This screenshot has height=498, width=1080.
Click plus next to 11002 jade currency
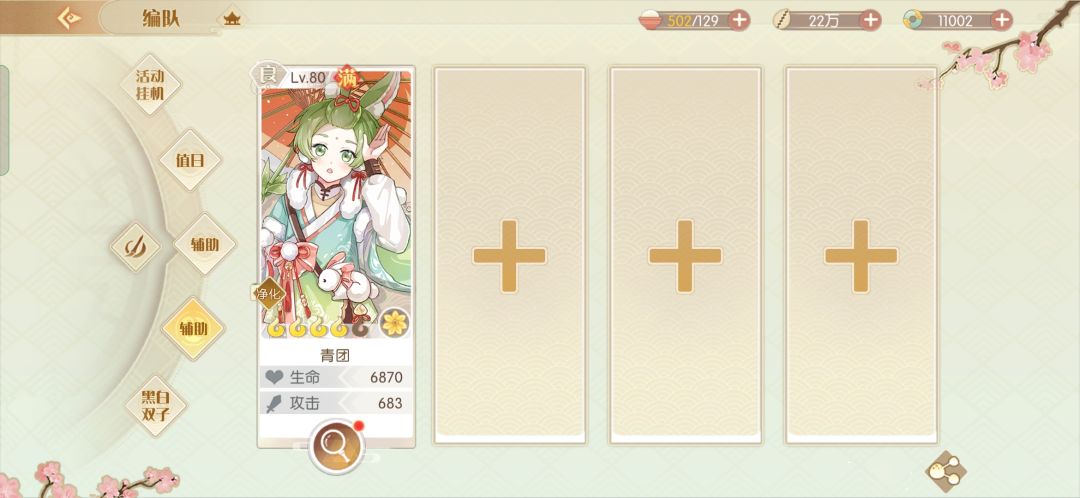click(1002, 20)
